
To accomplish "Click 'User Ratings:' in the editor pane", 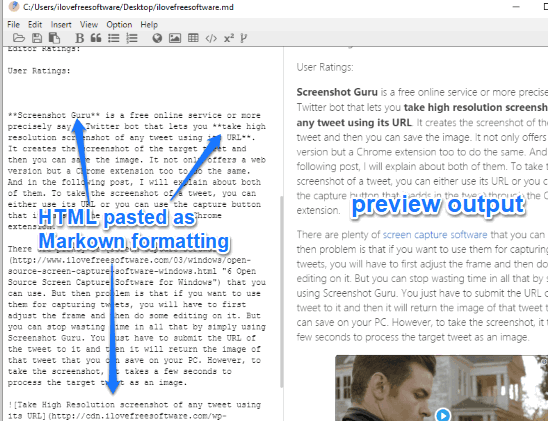I will (x=39, y=71).
